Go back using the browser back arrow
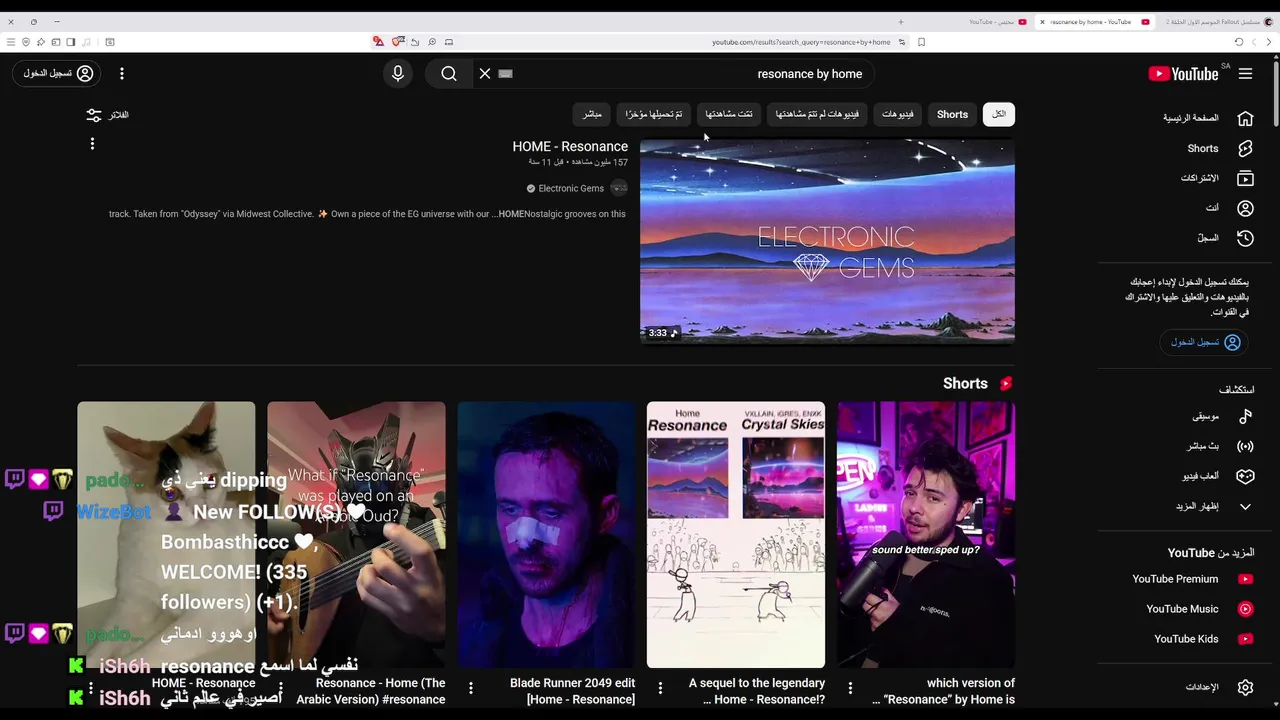The width and height of the screenshot is (1280, 720). [x=1269, y=42]
